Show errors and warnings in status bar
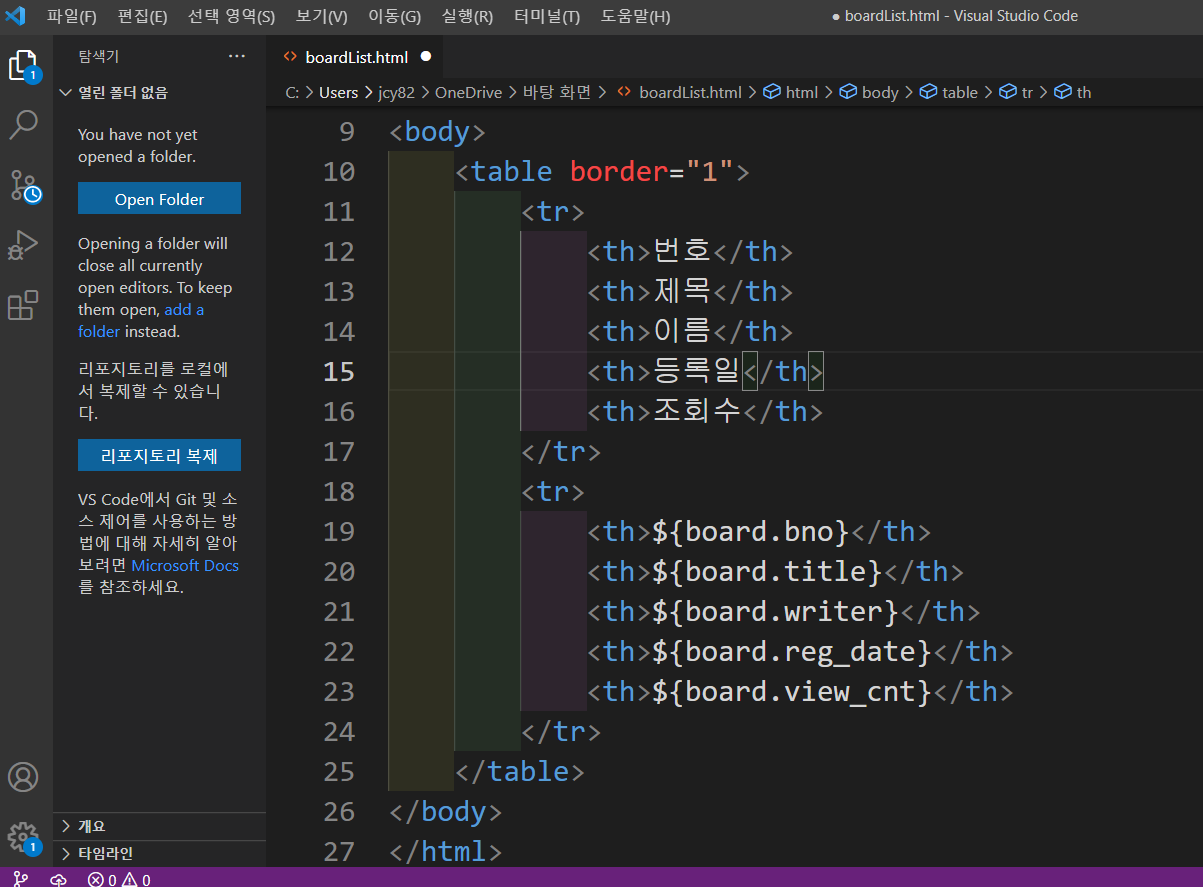 (x=119, y=879)
